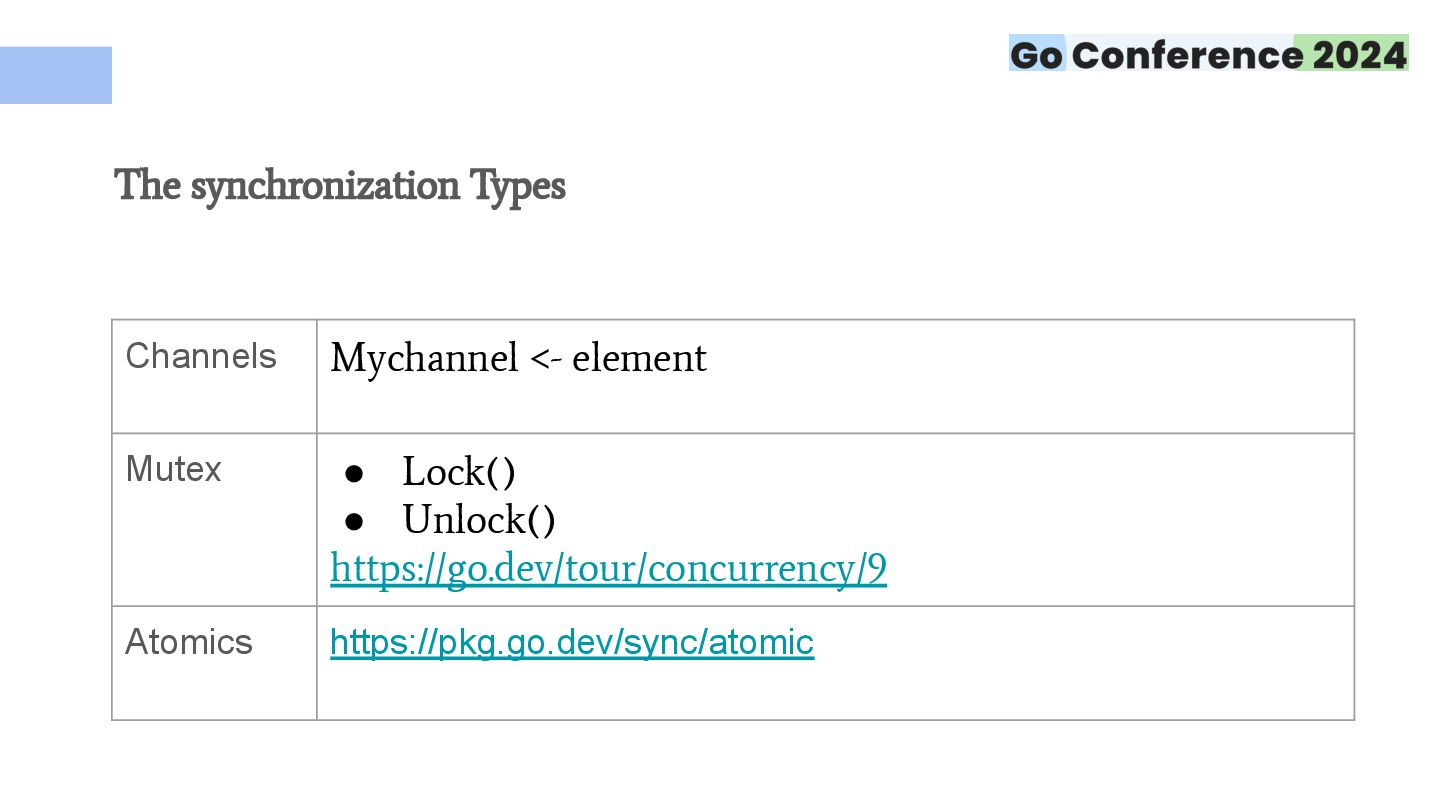Select the Channels table cell
The image size is (1440, 810).
pyautogui.click(x=214, y=377)
